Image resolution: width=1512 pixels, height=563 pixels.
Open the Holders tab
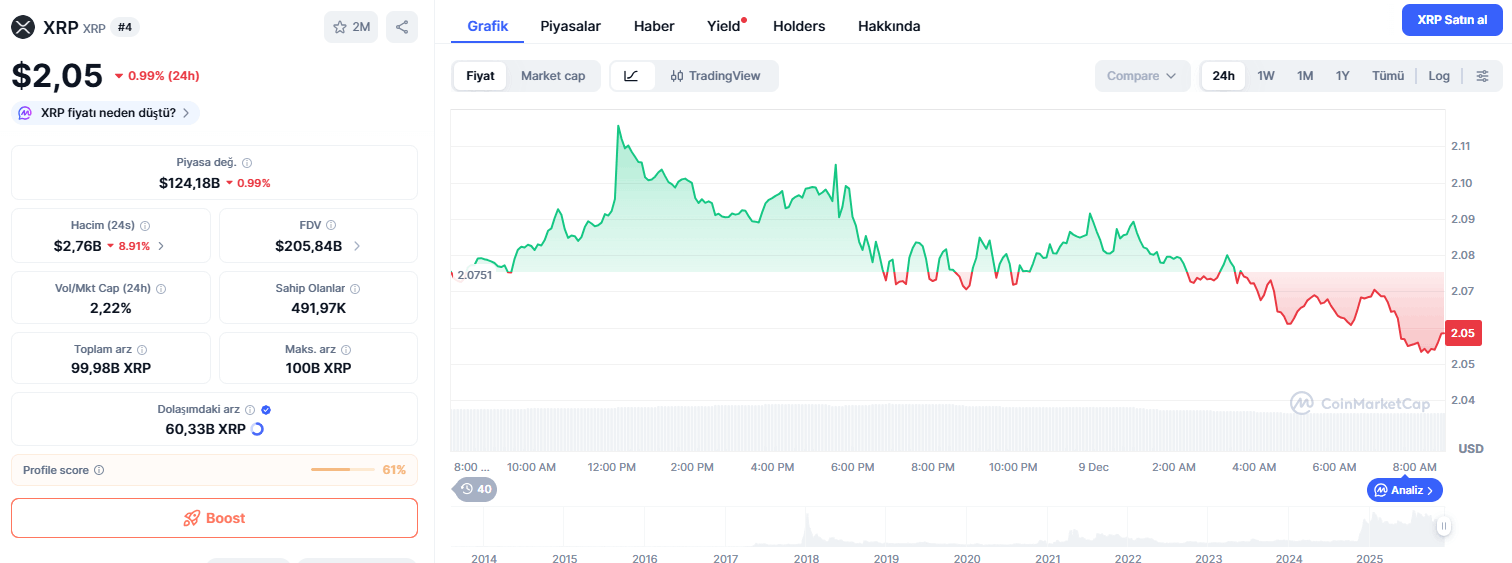pyautogui.click(x=799, y=26)
